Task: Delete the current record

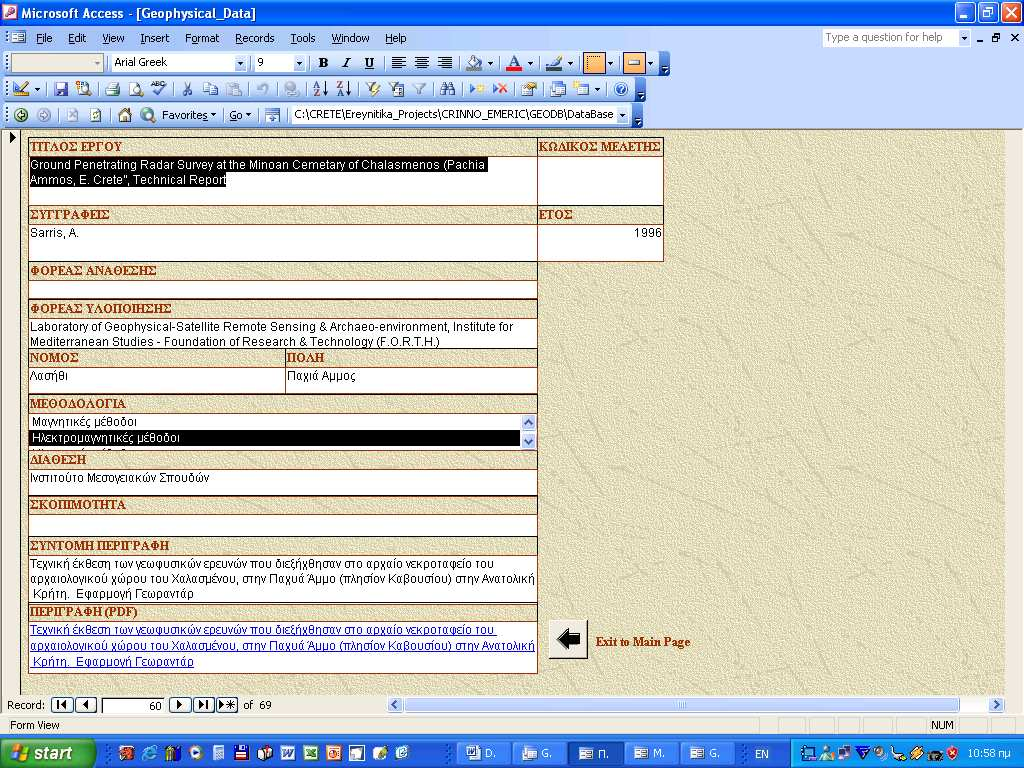Action: coord(500,89)
